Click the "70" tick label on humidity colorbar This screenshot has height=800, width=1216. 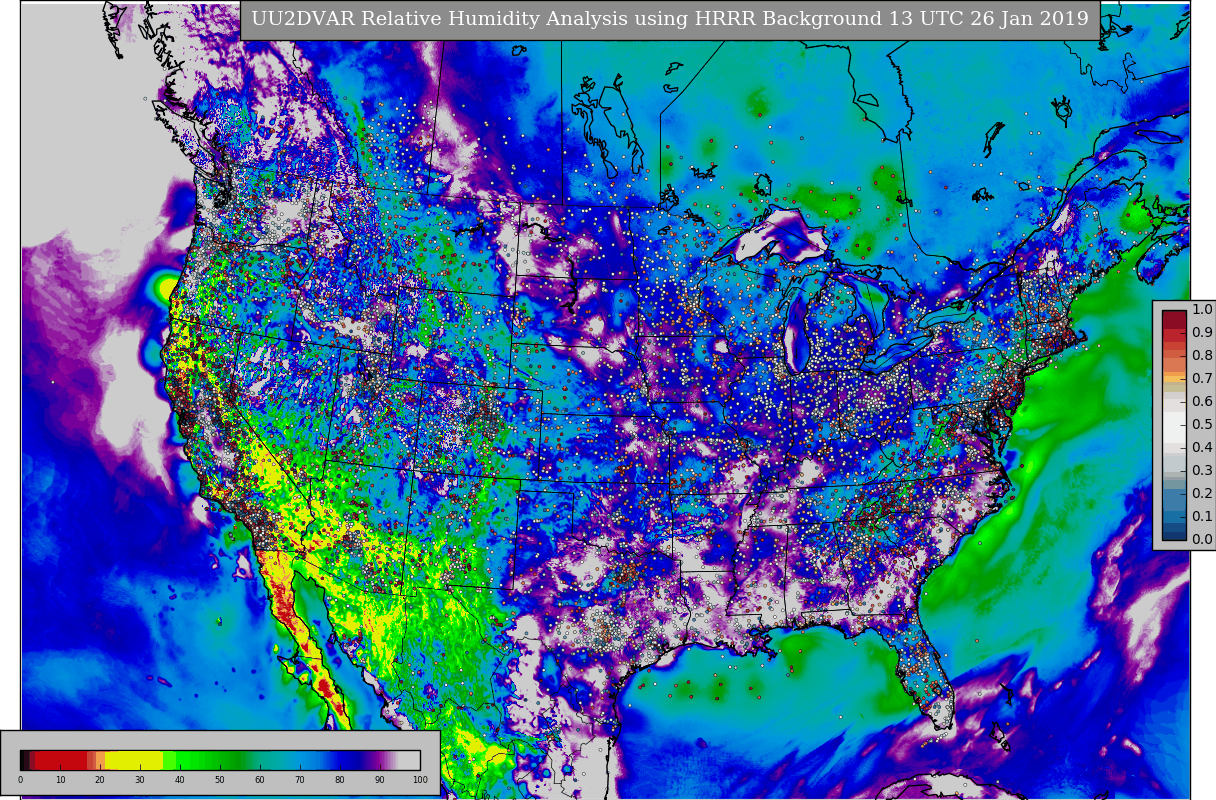pyautogui.click(x=300, y=780)
